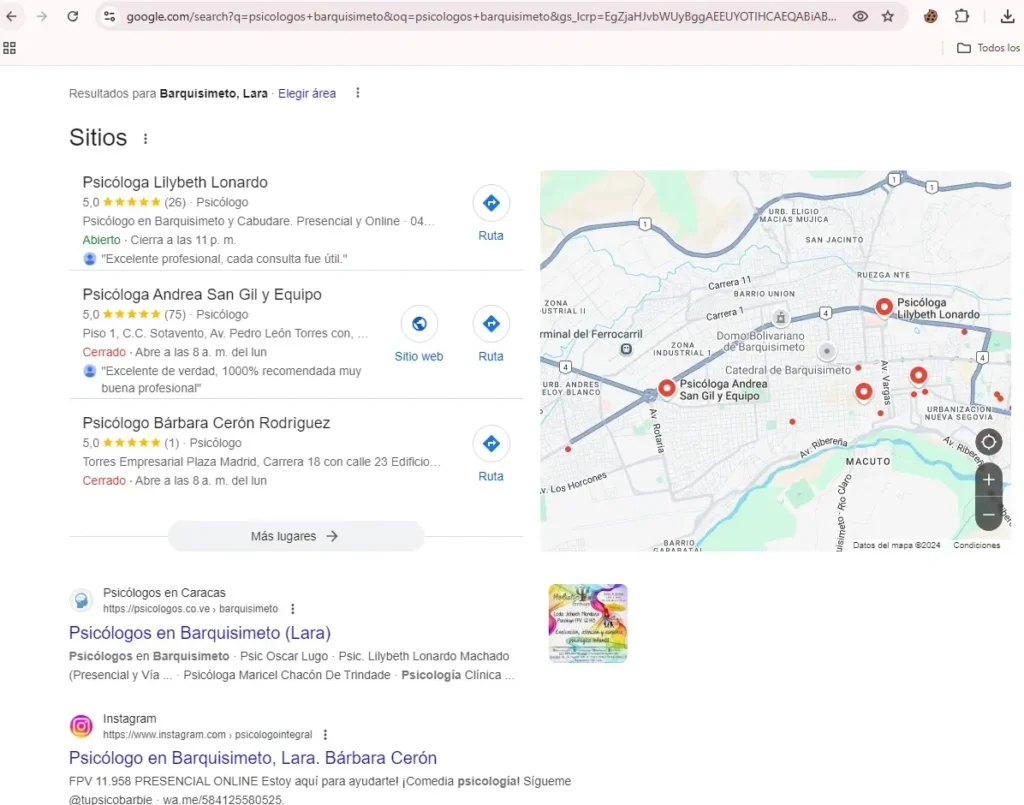Open the browser extensions puzzle icon
The image size is (1024, 805).
[x=962, y=16]
